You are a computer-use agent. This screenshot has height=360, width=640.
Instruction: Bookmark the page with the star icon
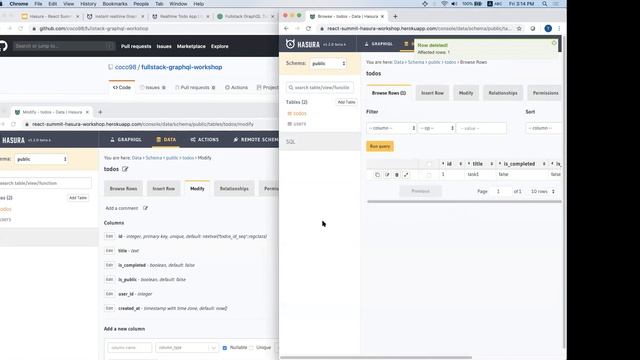coord(519,29)
